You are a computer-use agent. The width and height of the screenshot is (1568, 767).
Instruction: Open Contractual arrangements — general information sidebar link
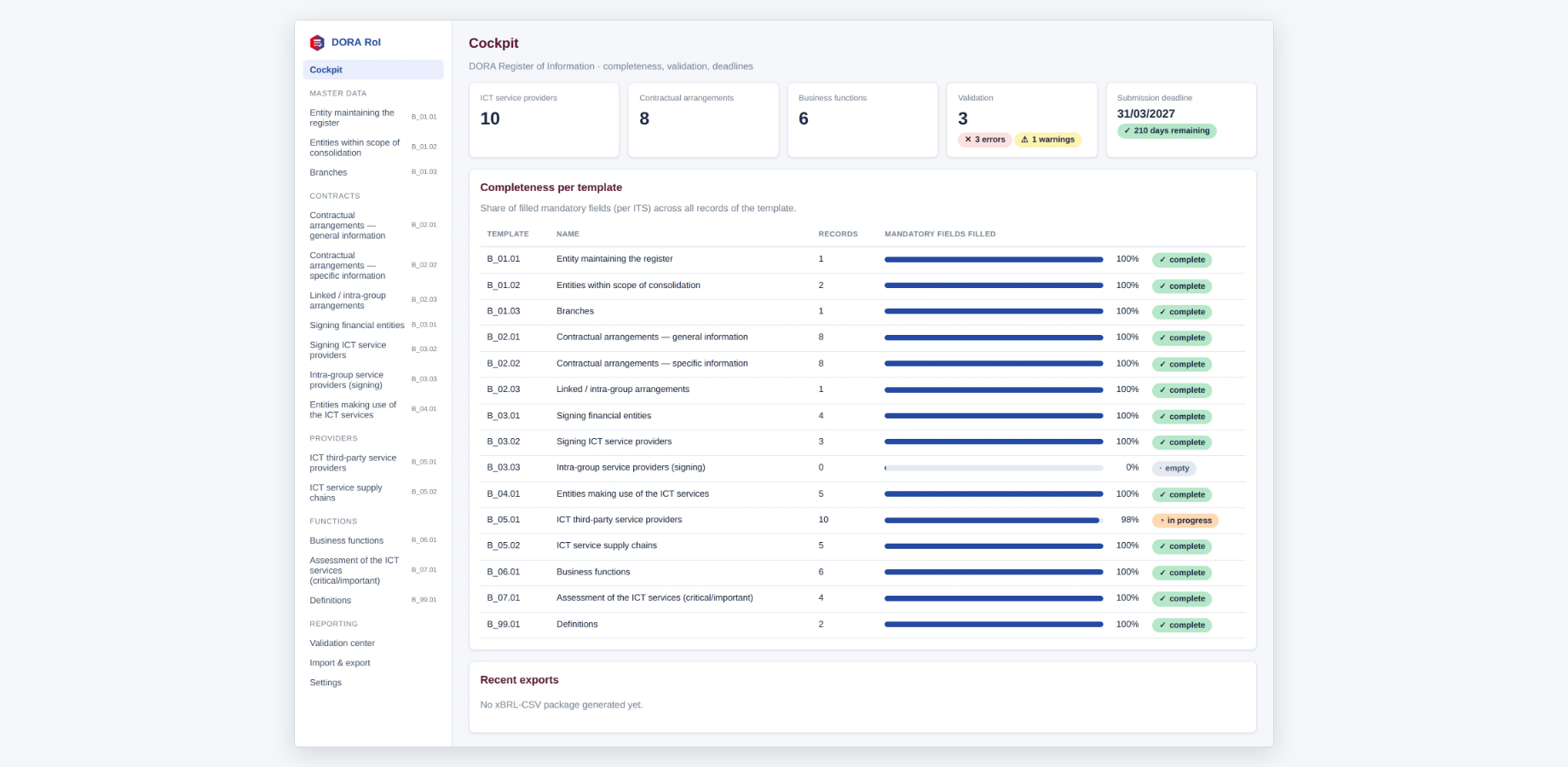point(373,226)
